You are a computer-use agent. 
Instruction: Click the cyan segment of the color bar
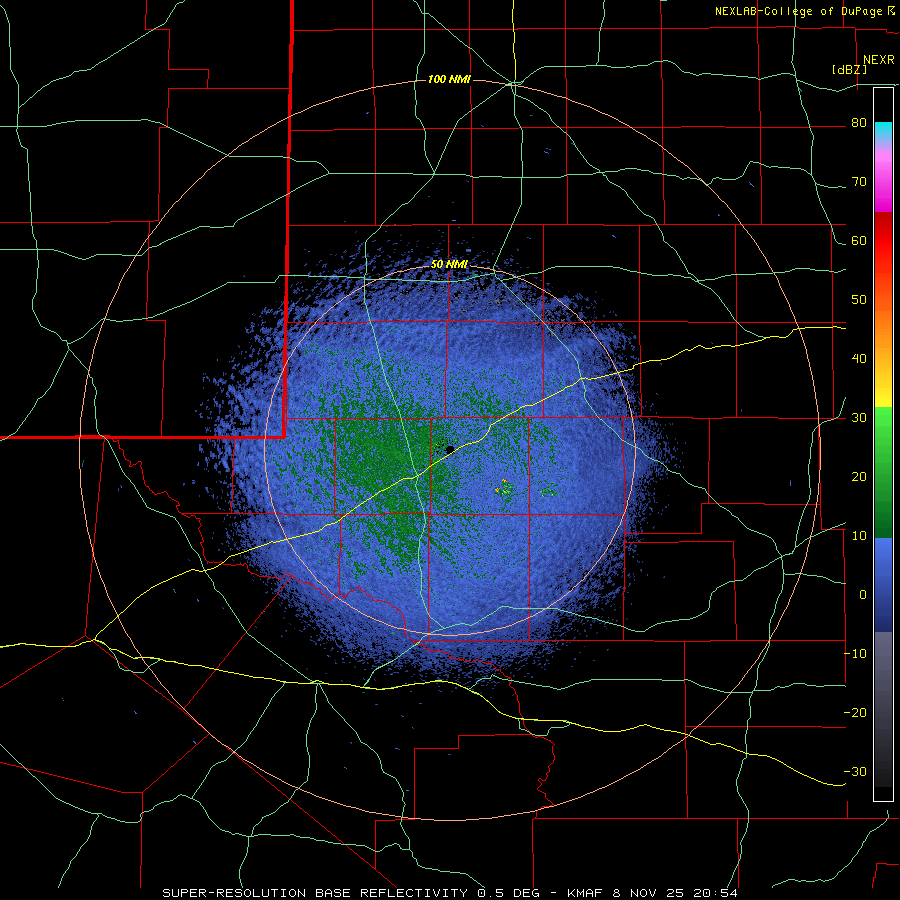click(x=883, y=131)
